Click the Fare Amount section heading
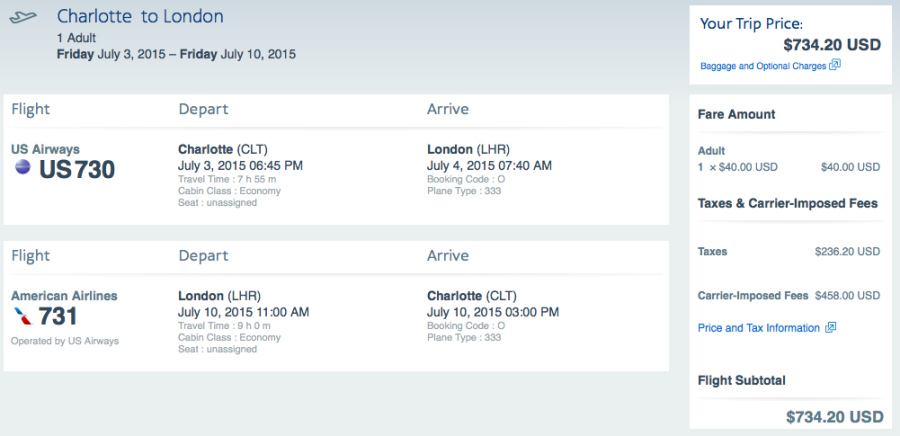This screenshot has width=900, height=436. (736, 114)
